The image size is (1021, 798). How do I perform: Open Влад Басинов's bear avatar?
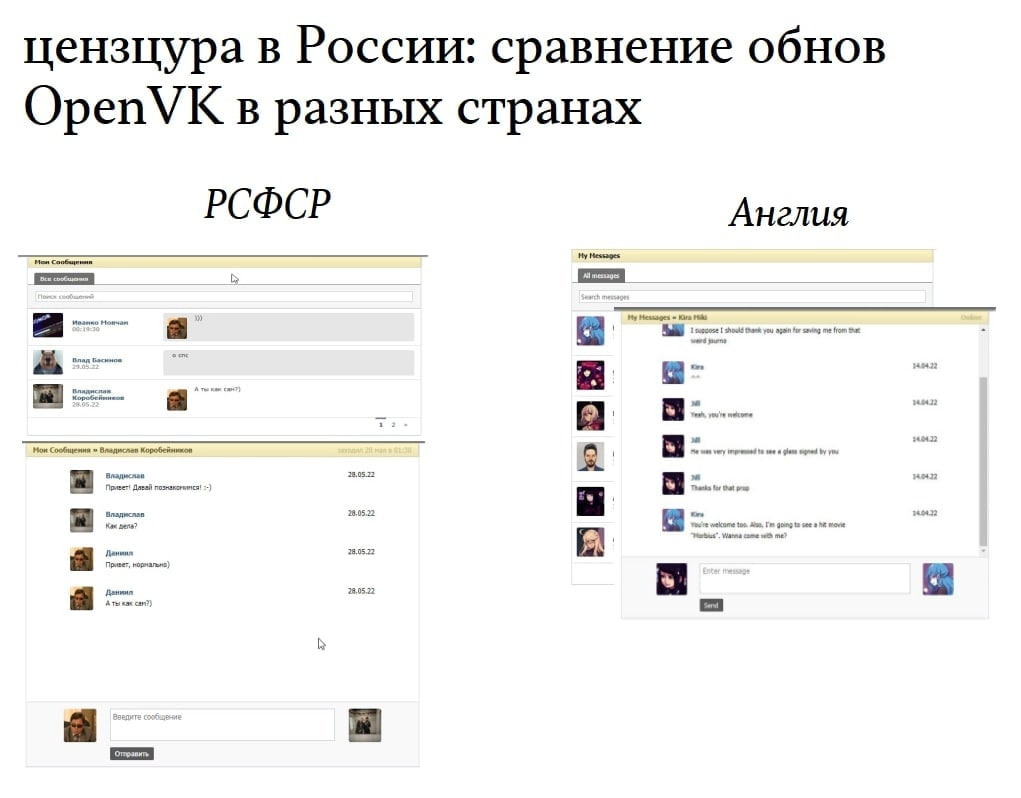click(48, 362)
